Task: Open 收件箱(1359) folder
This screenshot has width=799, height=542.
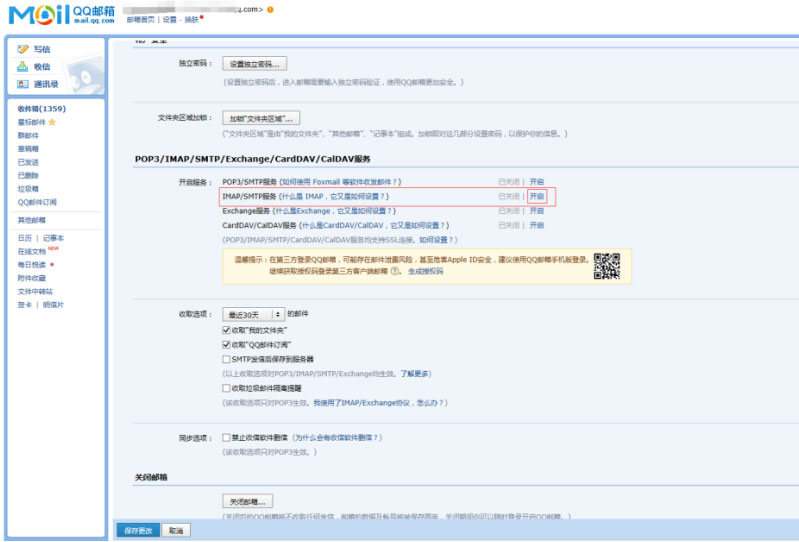Action: [x=41, y=108]
